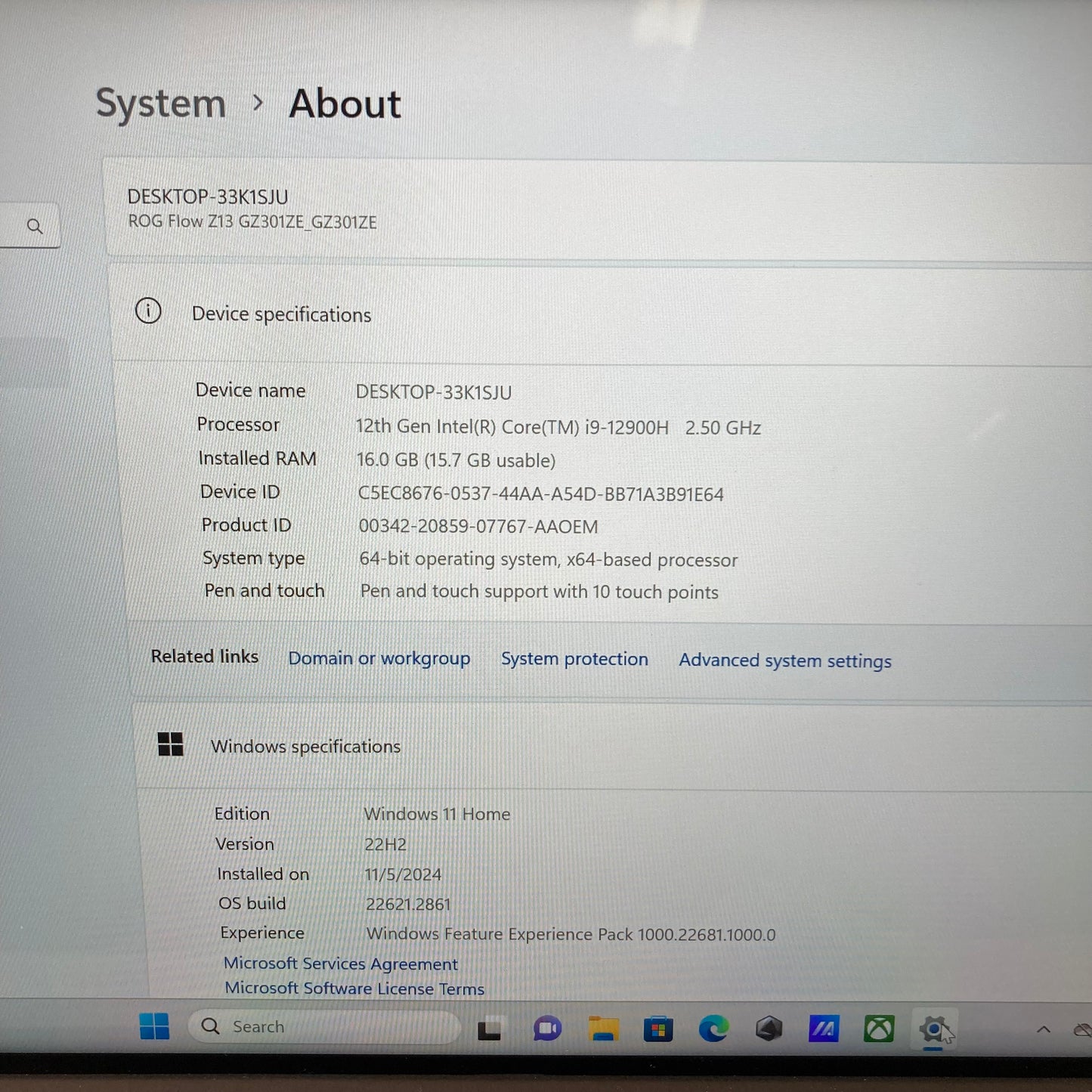Viewport: 1092px width, 1092px height.
Task: Click the Device specifications info icon
Action: (x=148, y=311)
